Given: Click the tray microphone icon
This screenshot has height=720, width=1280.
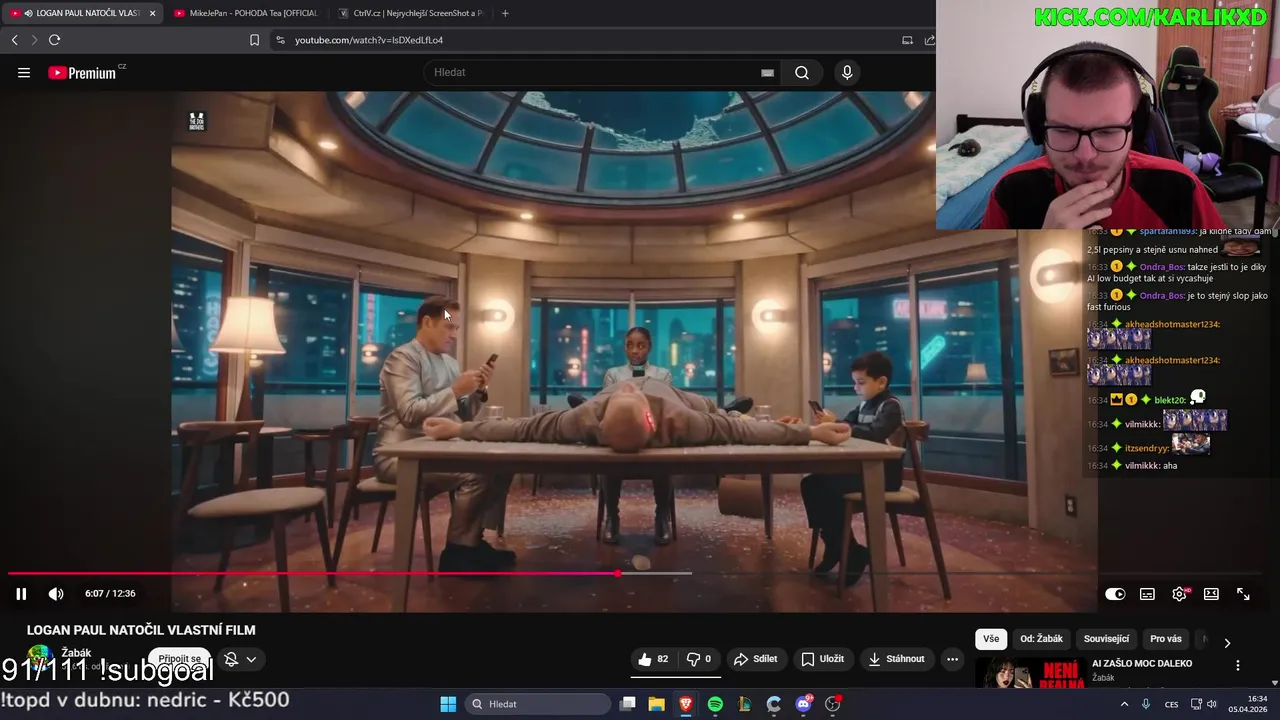Looking at the screenshot, I should [x=1146, y=704].
